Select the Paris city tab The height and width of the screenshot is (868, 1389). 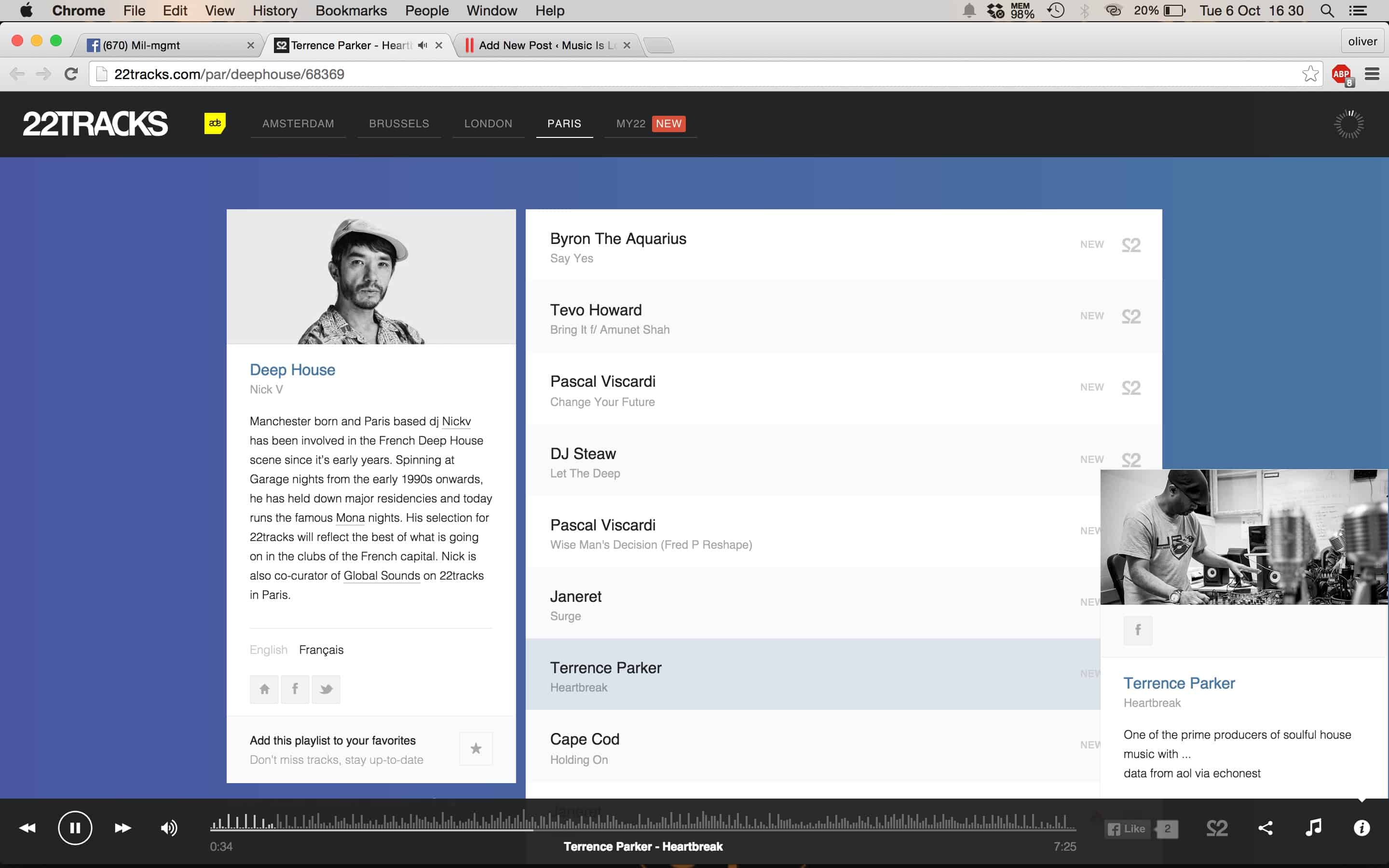564,123
